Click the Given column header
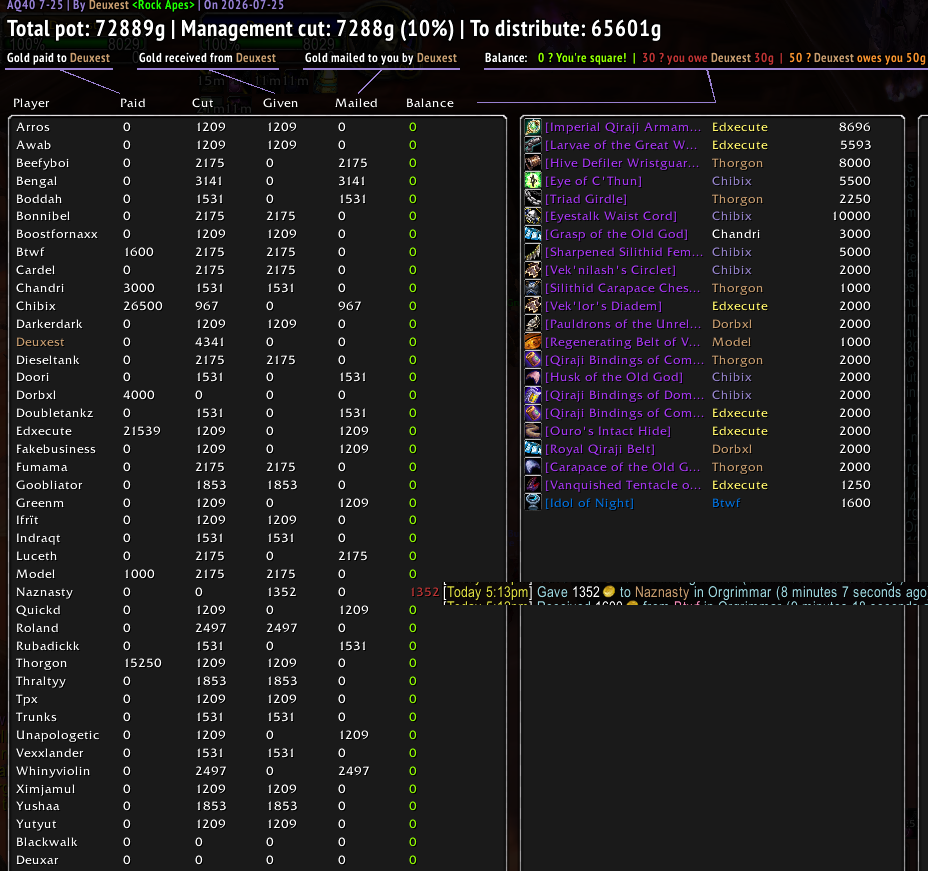The width and height of the screenshot is (928, 871). pos(281,103)
